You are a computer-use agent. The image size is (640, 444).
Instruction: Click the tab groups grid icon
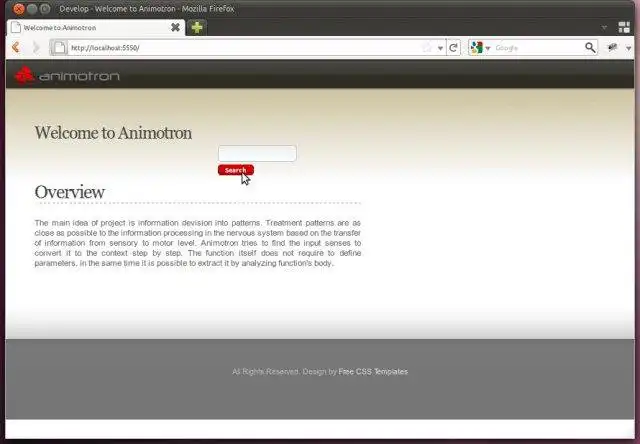(x=624, y=27)
